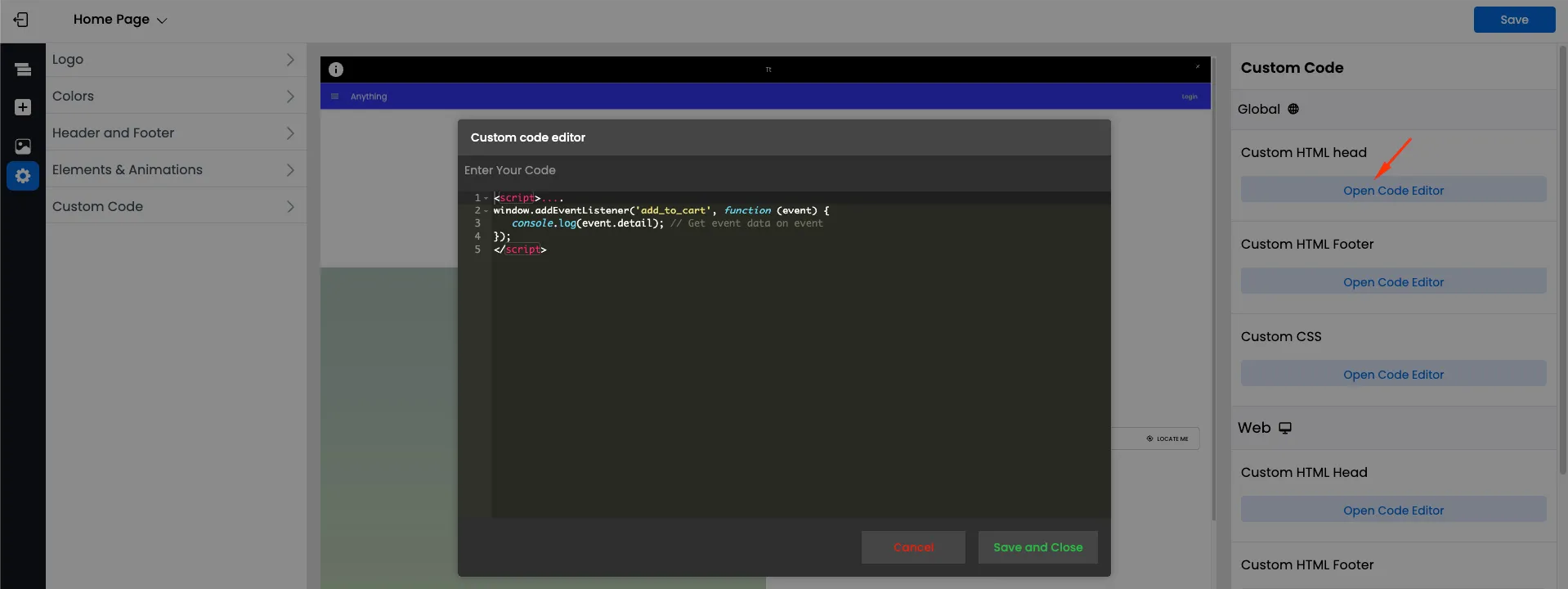
Task: Click the hamburger menu icon beside Anything
Action: pos(334,97)
